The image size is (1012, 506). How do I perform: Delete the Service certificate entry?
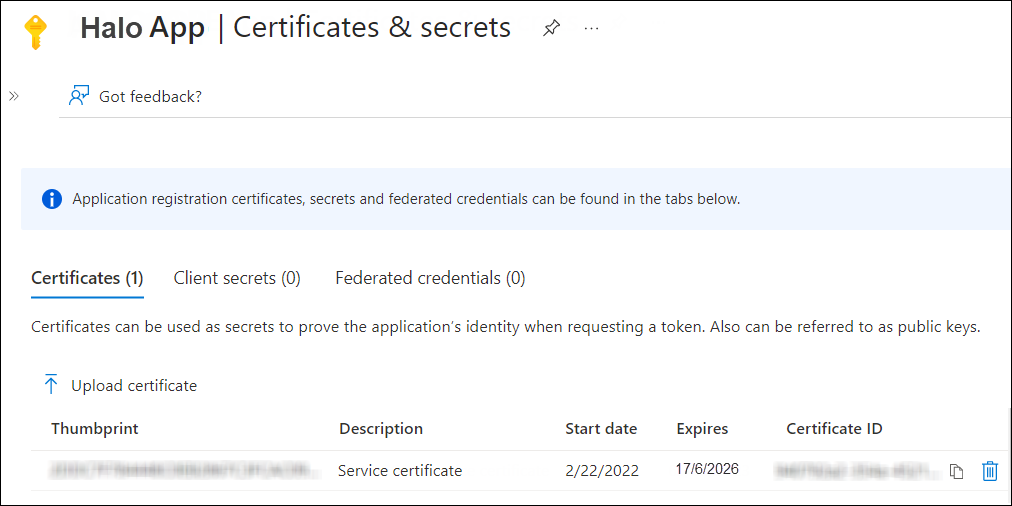coord(990,470)
